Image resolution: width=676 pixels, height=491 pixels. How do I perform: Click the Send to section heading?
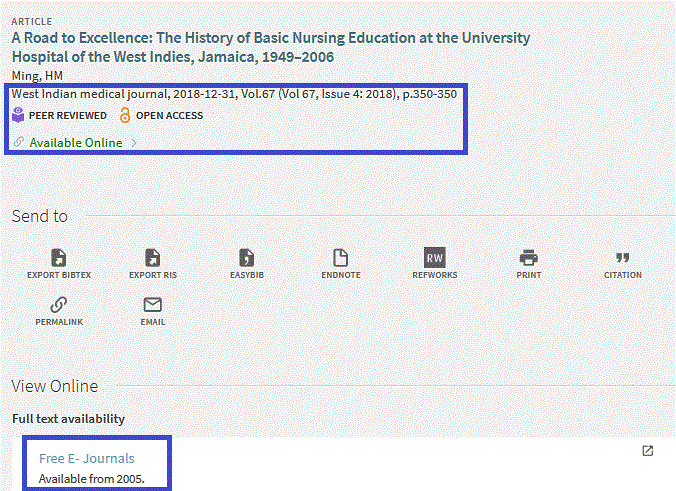(40, 216)
